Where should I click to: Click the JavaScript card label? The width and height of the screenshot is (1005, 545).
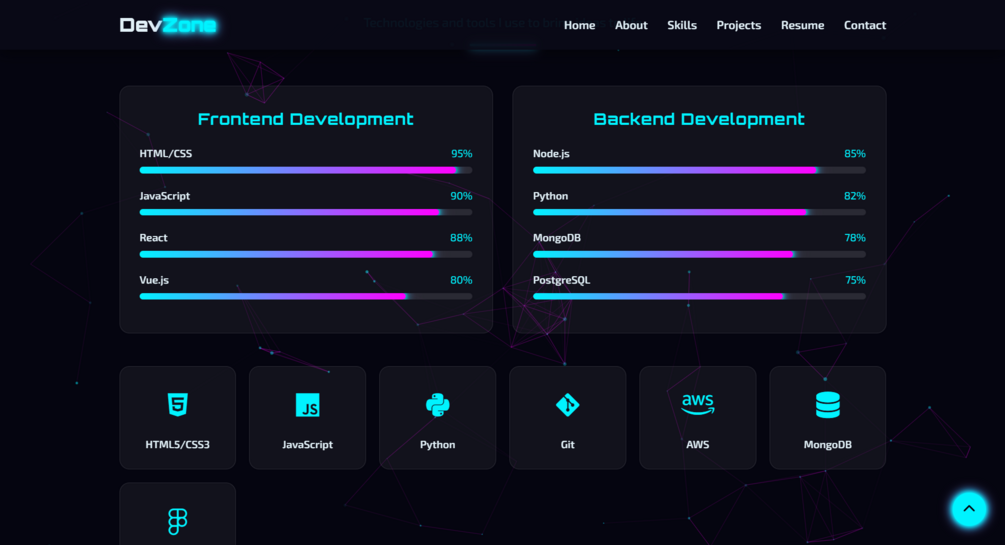coord(308,444)
